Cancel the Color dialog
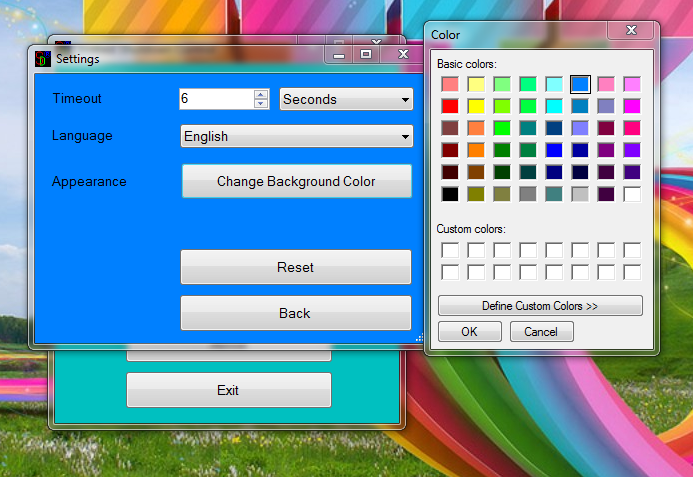Screen dimensions: 693x477 541,331
